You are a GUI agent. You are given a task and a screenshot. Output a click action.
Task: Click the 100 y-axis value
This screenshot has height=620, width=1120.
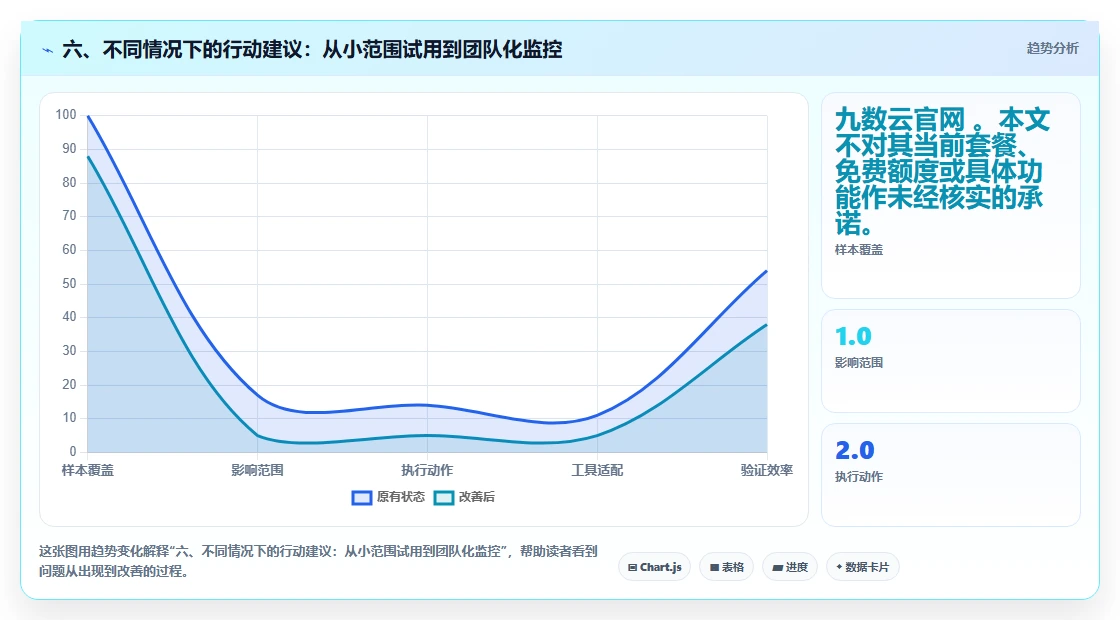coord(66,114)
